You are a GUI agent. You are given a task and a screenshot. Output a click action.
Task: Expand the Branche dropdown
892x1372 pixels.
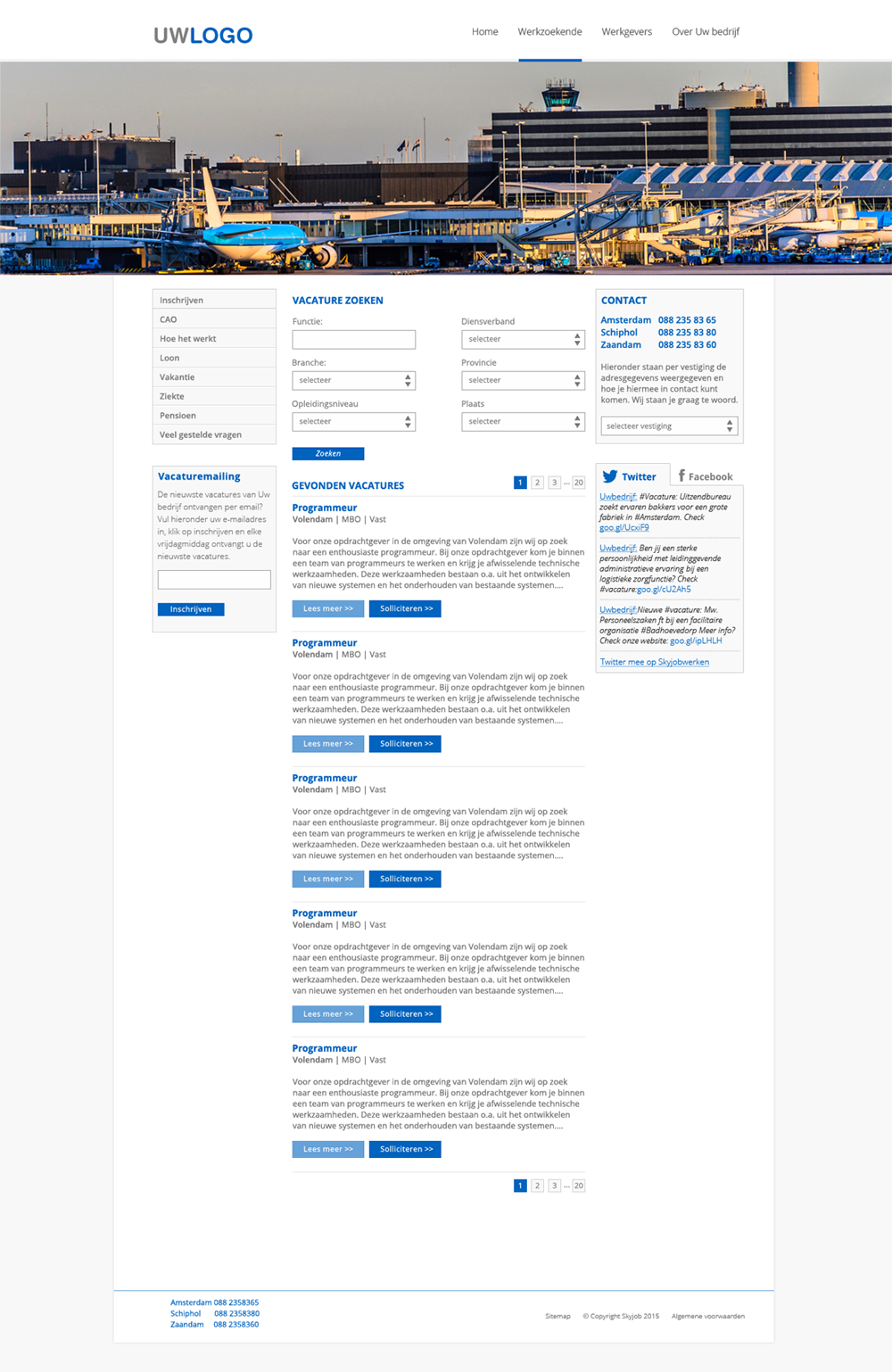[353, 380]
